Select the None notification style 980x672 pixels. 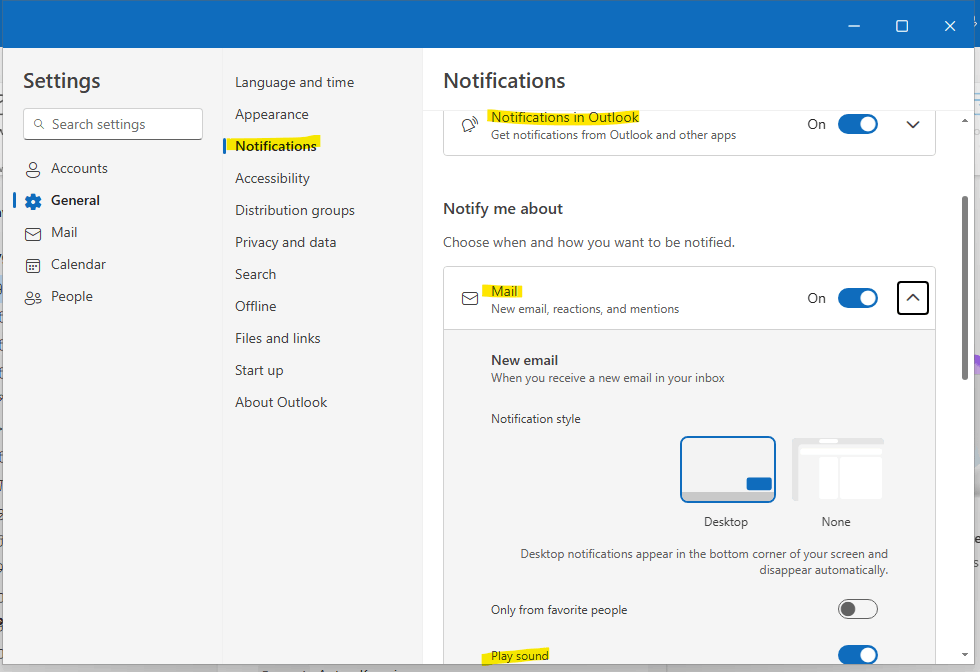pos(838,469)
